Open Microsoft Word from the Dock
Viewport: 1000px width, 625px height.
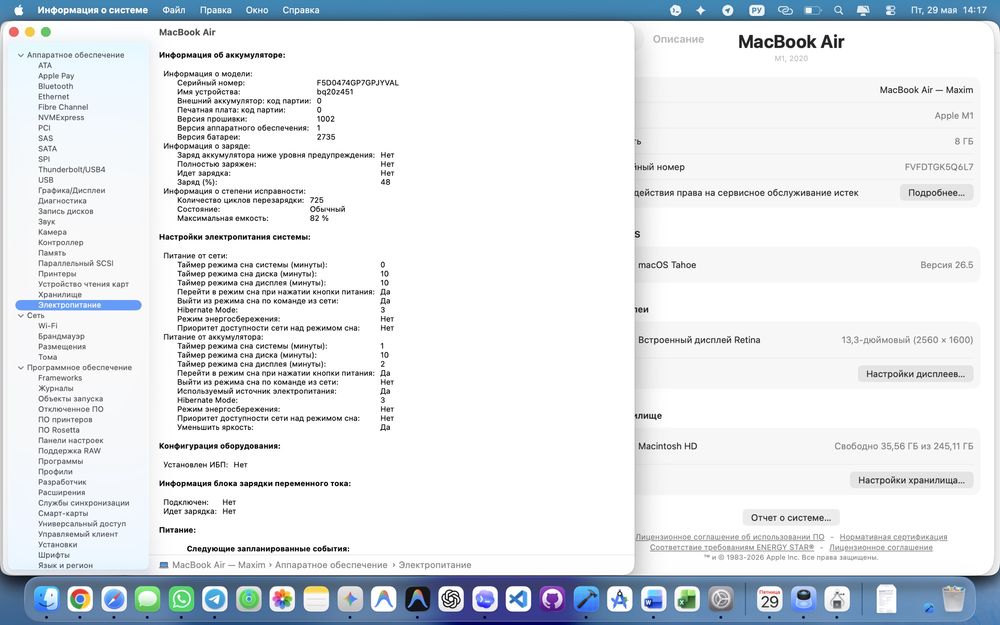click(x=654, y=599)
